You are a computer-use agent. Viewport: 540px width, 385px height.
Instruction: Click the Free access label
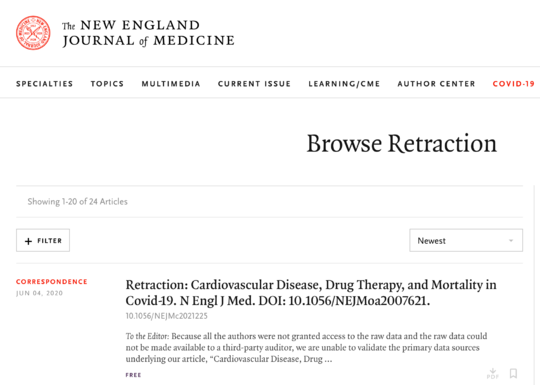[x=133, y=375]
